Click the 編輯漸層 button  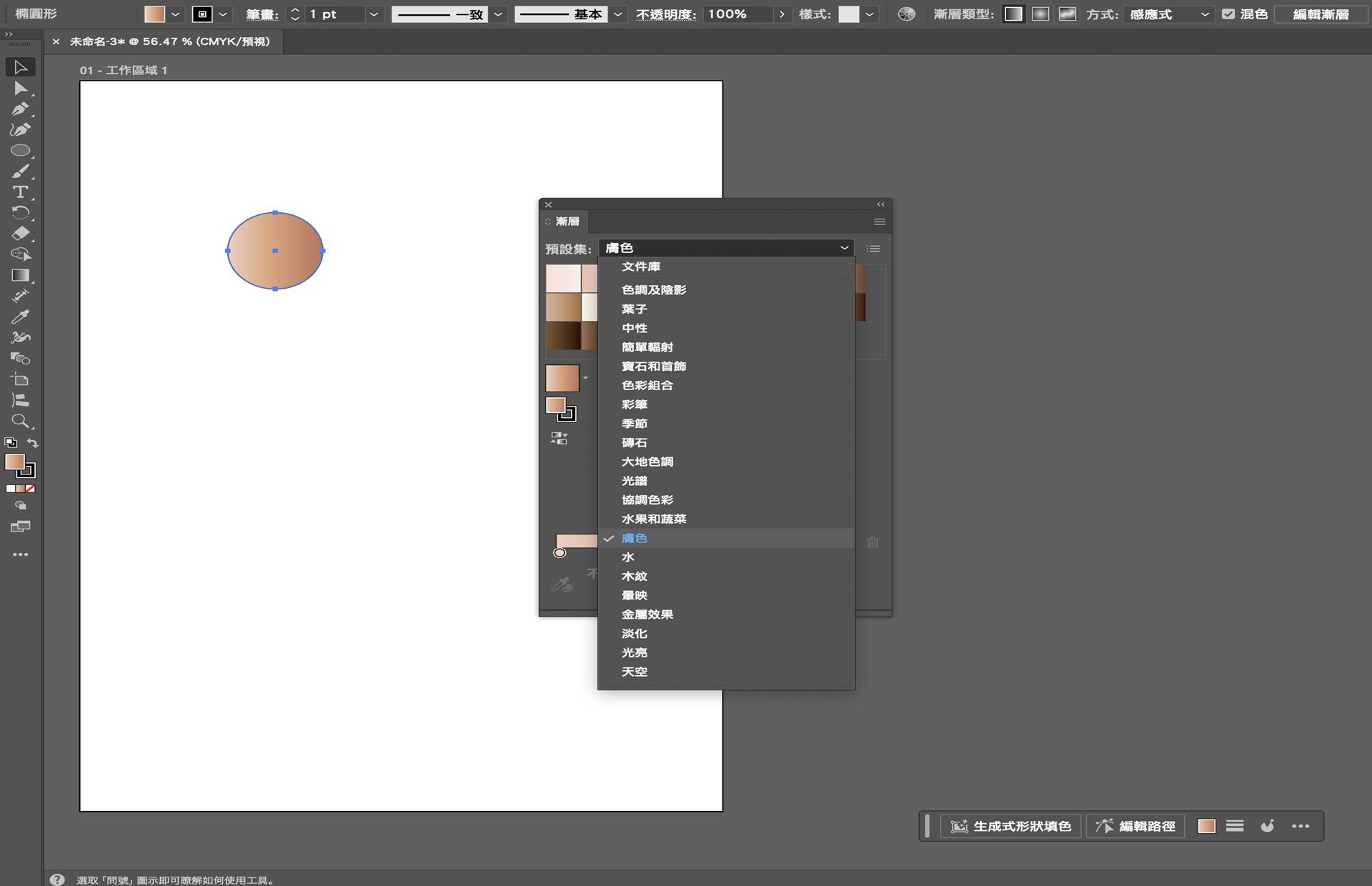1321,14
